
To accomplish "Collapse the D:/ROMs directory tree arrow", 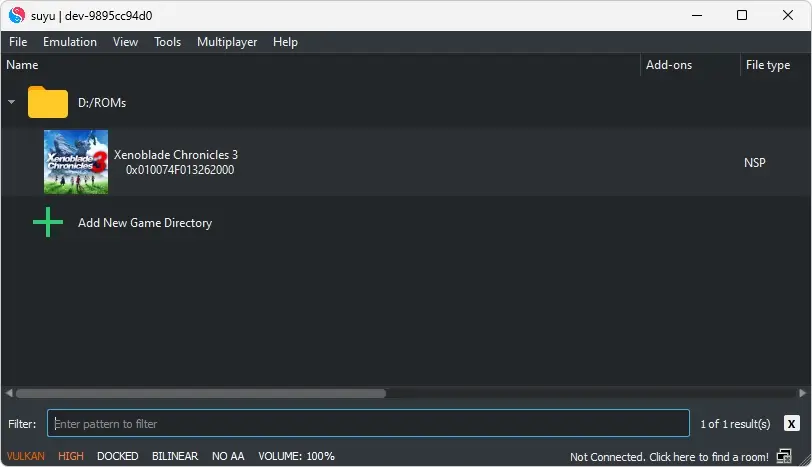I will coord(11,102).
